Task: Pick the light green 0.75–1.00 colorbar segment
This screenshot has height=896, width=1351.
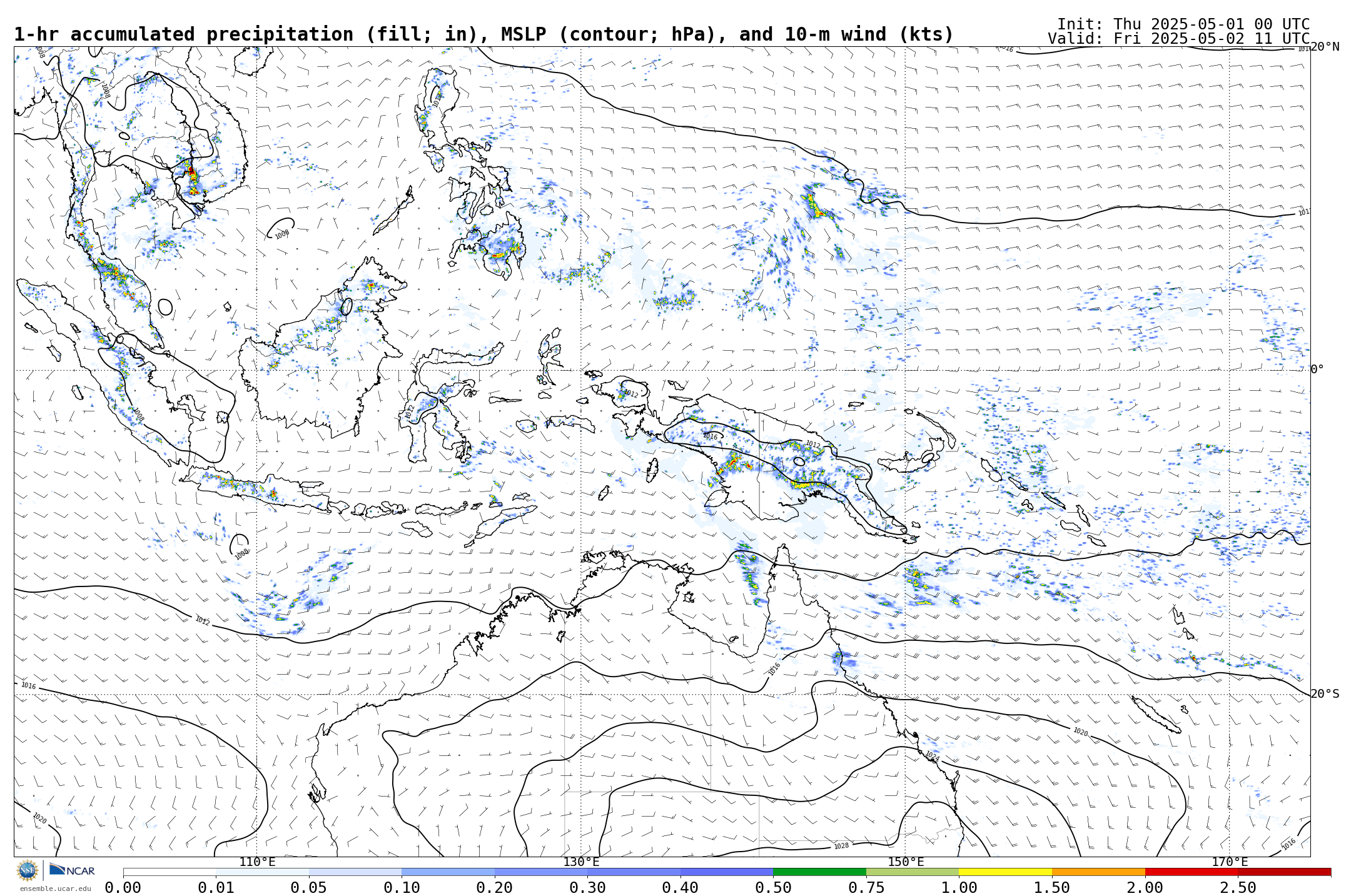Action: pyautogui.click(x=913, y=872)
